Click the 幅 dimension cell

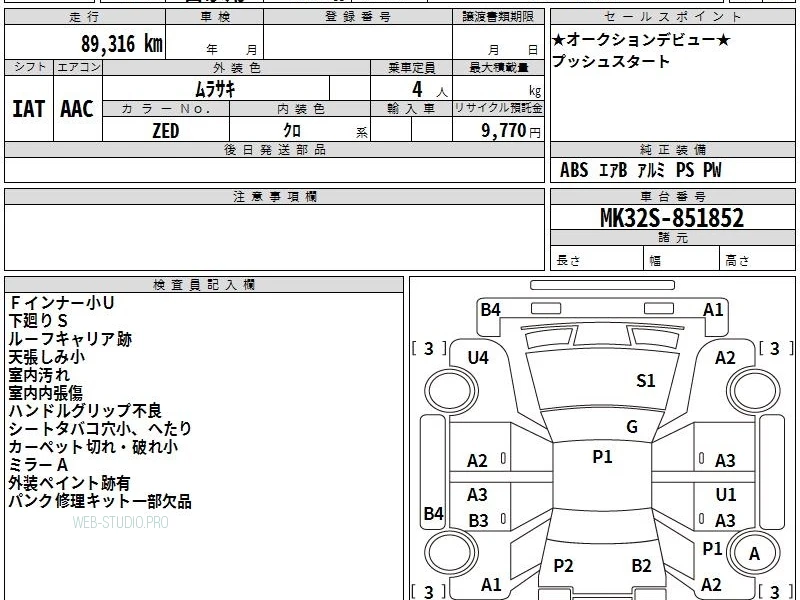[682, 260]
